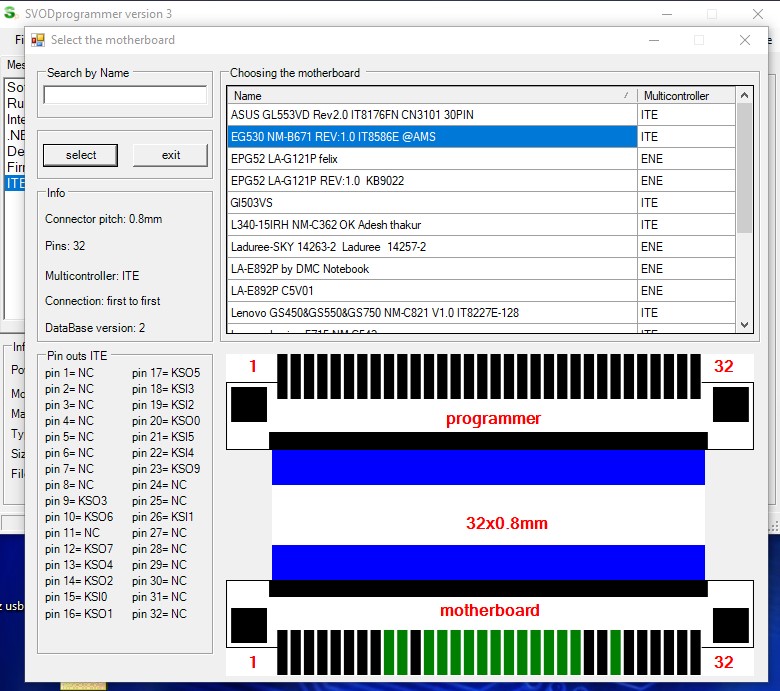Click the pin 10= KSO6 entry
Image resolution: width=780 pixels, height=691 pixels.
click(x=79, y=517)
